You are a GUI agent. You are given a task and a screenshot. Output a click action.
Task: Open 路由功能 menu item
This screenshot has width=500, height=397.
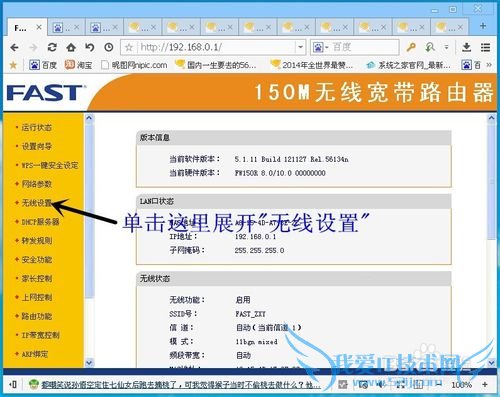[x=37, y=316]
